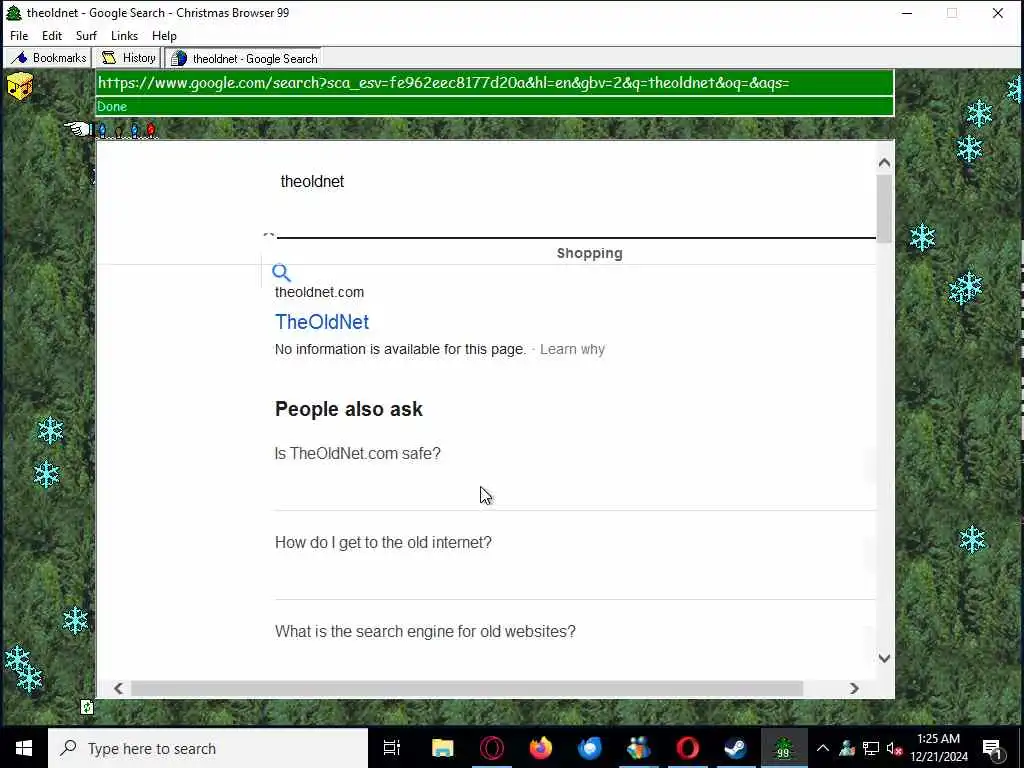Click the vertical scrollbar up arrow

pyautogui.click(x=884, y=163)
